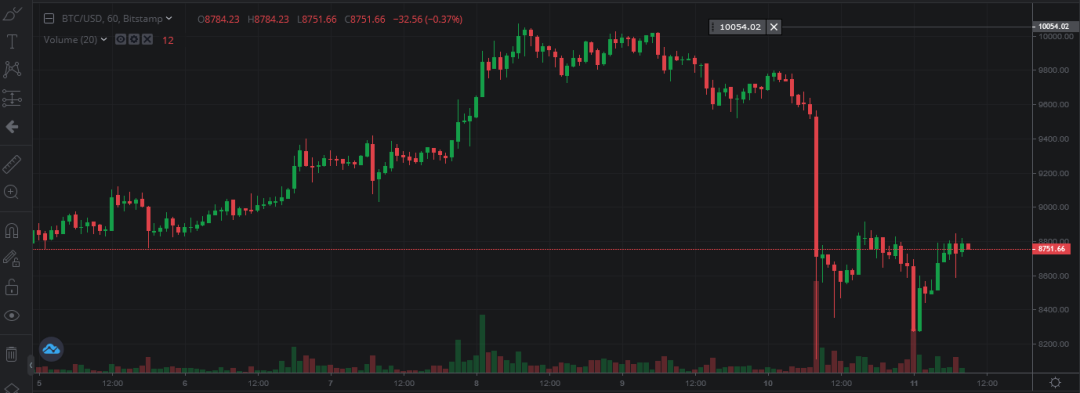Hide all drawings with eye icon
The image size is (1080, 393).
point(12,315)
